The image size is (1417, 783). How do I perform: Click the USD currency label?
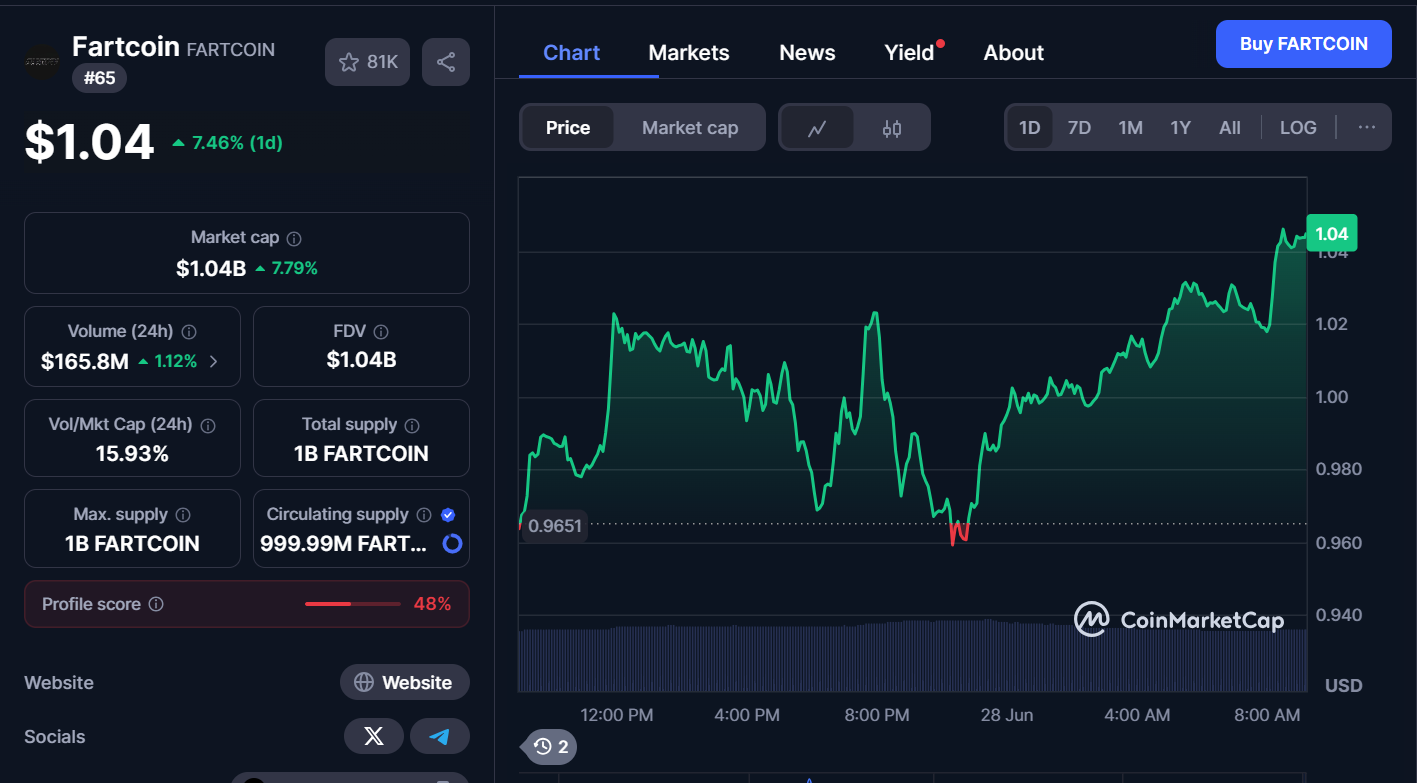pos(1343,686)
